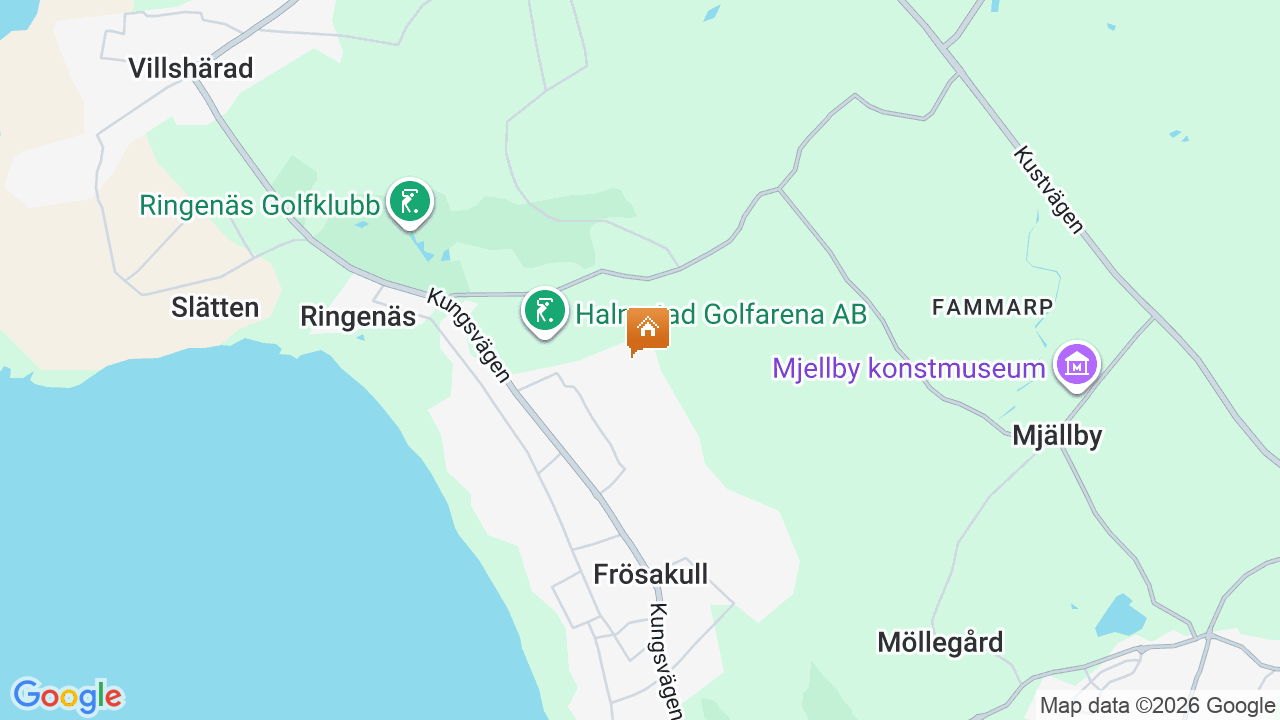This screenshot has width=1280, height=720.
Task: Click the Mjällby place name
Action: click(x=1057, y=436)
